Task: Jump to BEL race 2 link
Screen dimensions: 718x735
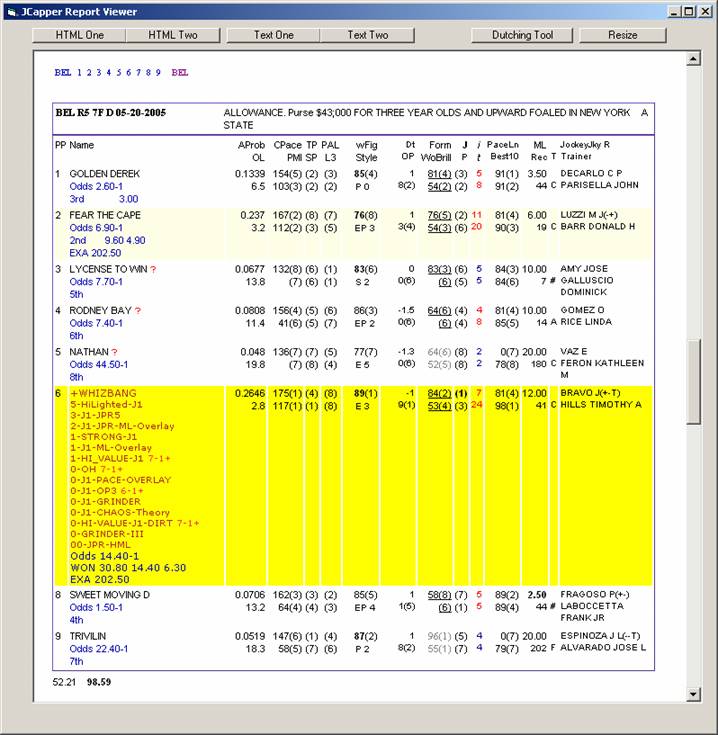Action: (x=89, y=73)
